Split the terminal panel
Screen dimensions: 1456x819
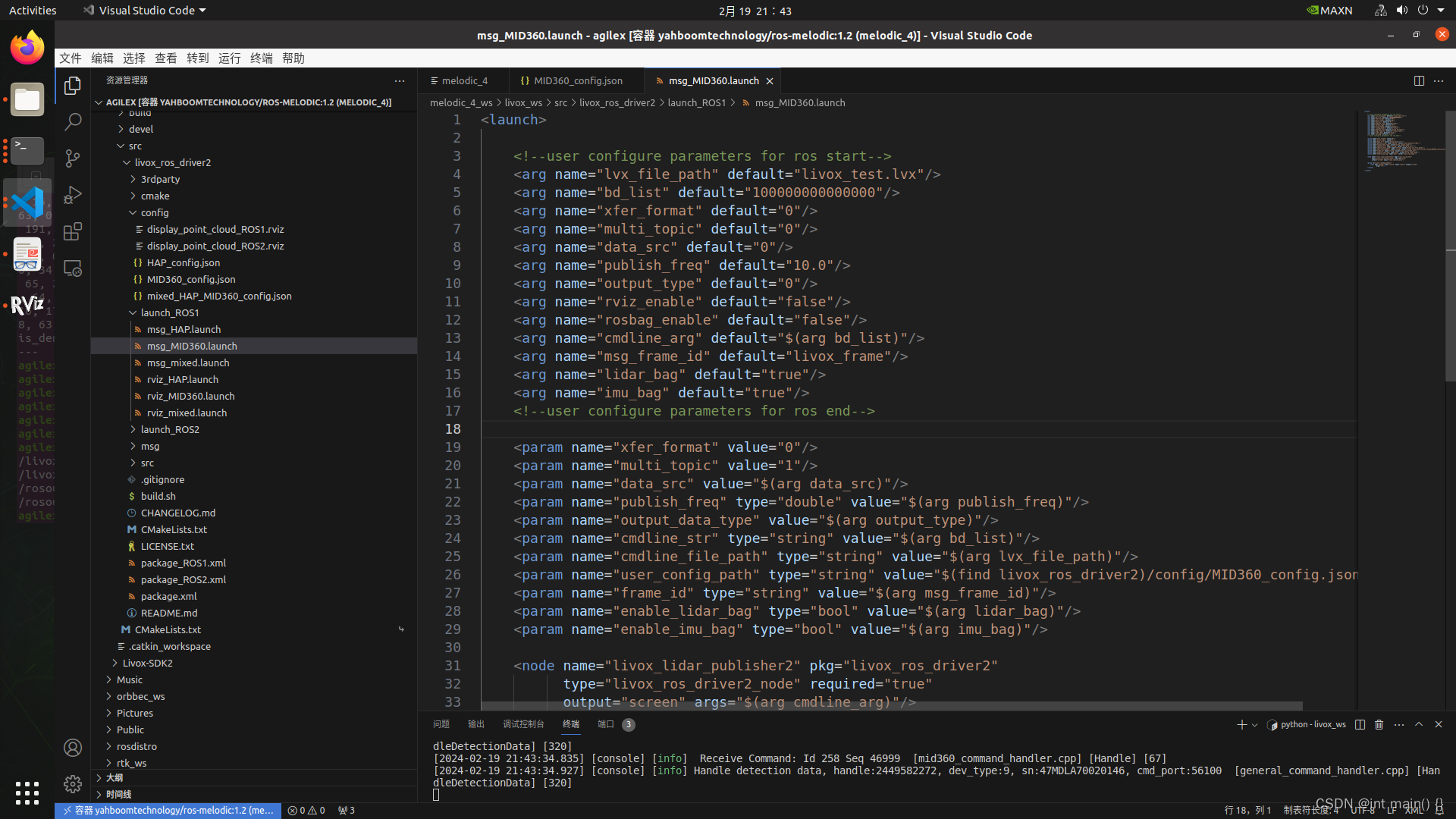click(x=1360, y=724)
